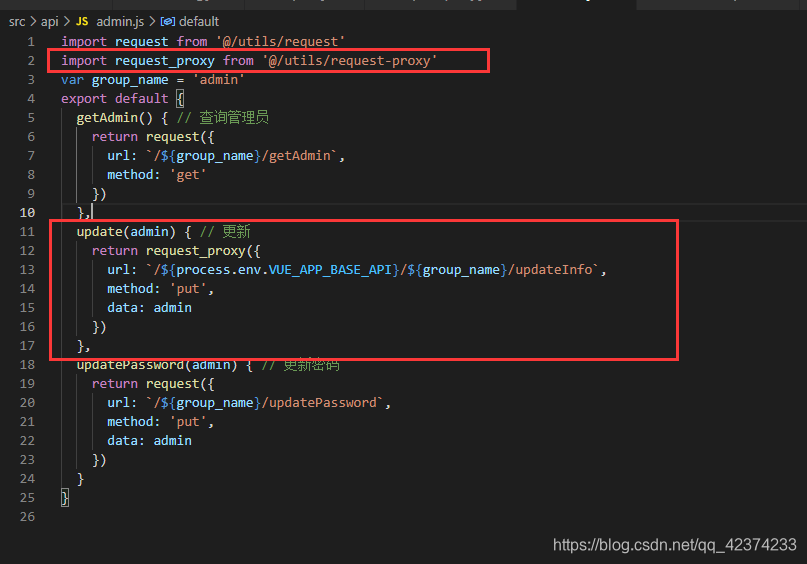Click 'return request({' on line 6
The image size is (807, 564).
[x=153, y=137]
